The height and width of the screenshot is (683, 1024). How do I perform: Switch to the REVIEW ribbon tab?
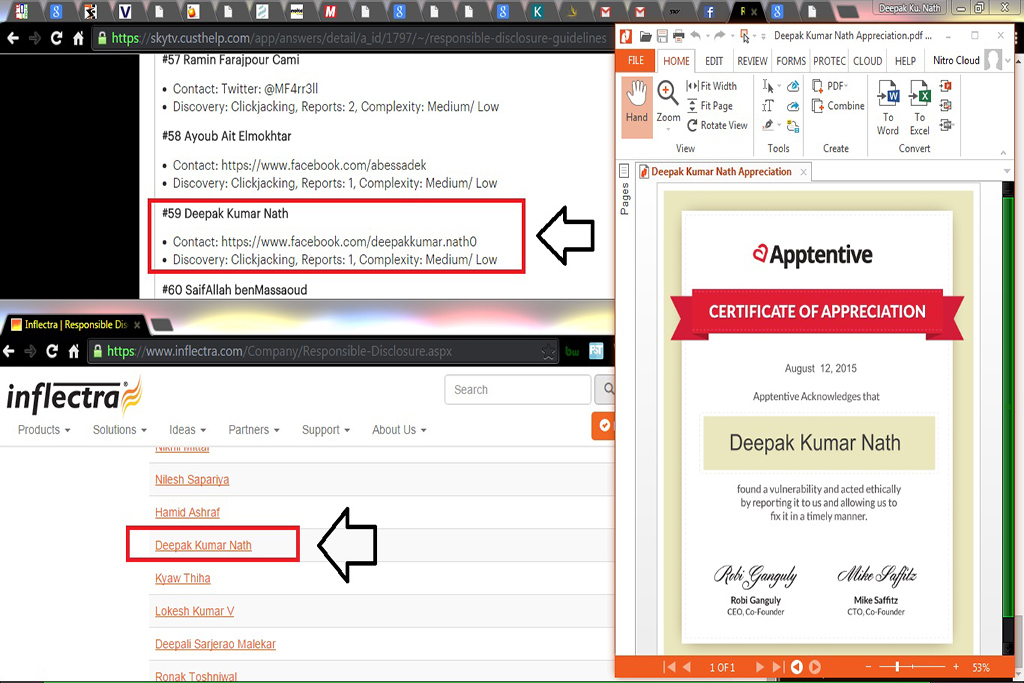click(752, 61)
